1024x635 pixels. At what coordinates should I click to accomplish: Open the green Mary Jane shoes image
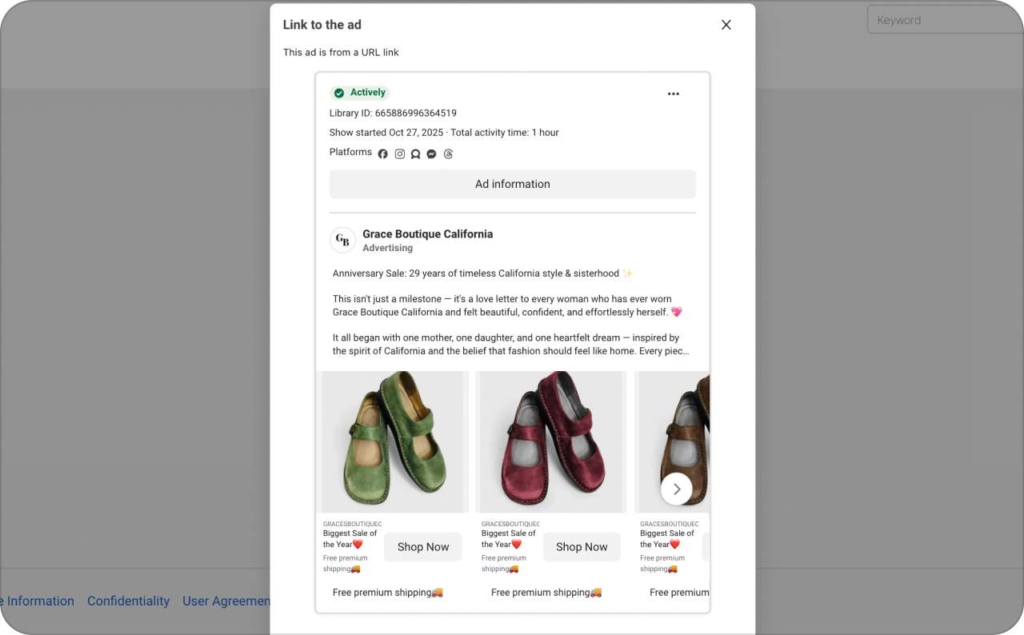[x=394, y=441]
